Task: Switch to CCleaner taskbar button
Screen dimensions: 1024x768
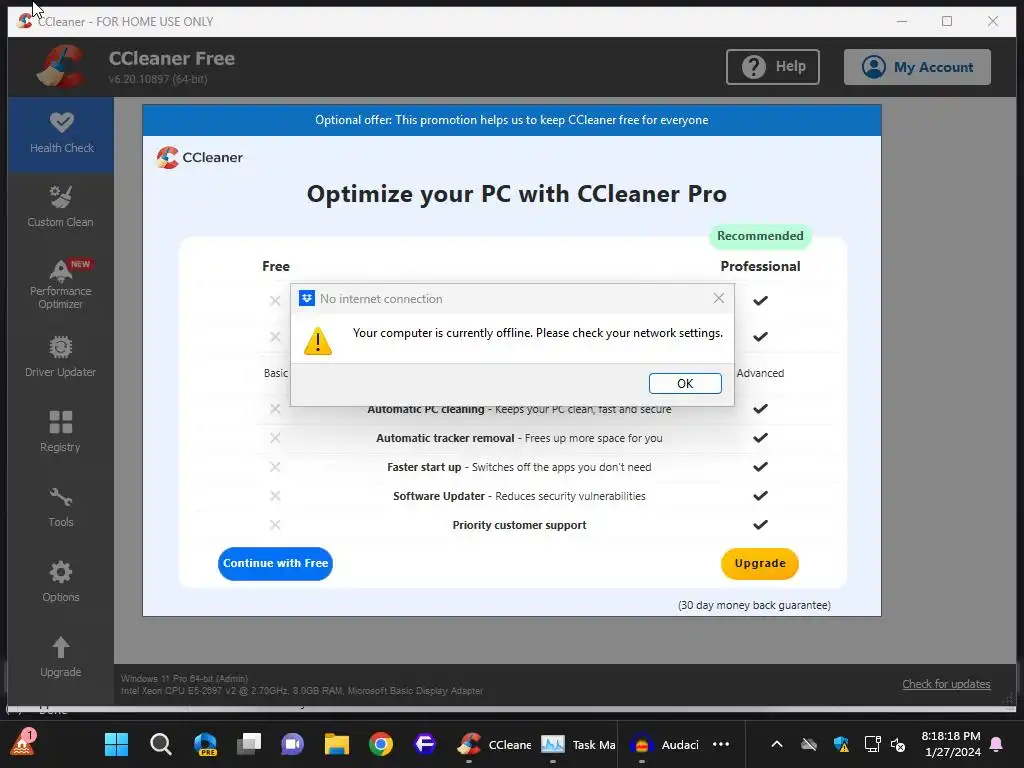Action: 494,744
